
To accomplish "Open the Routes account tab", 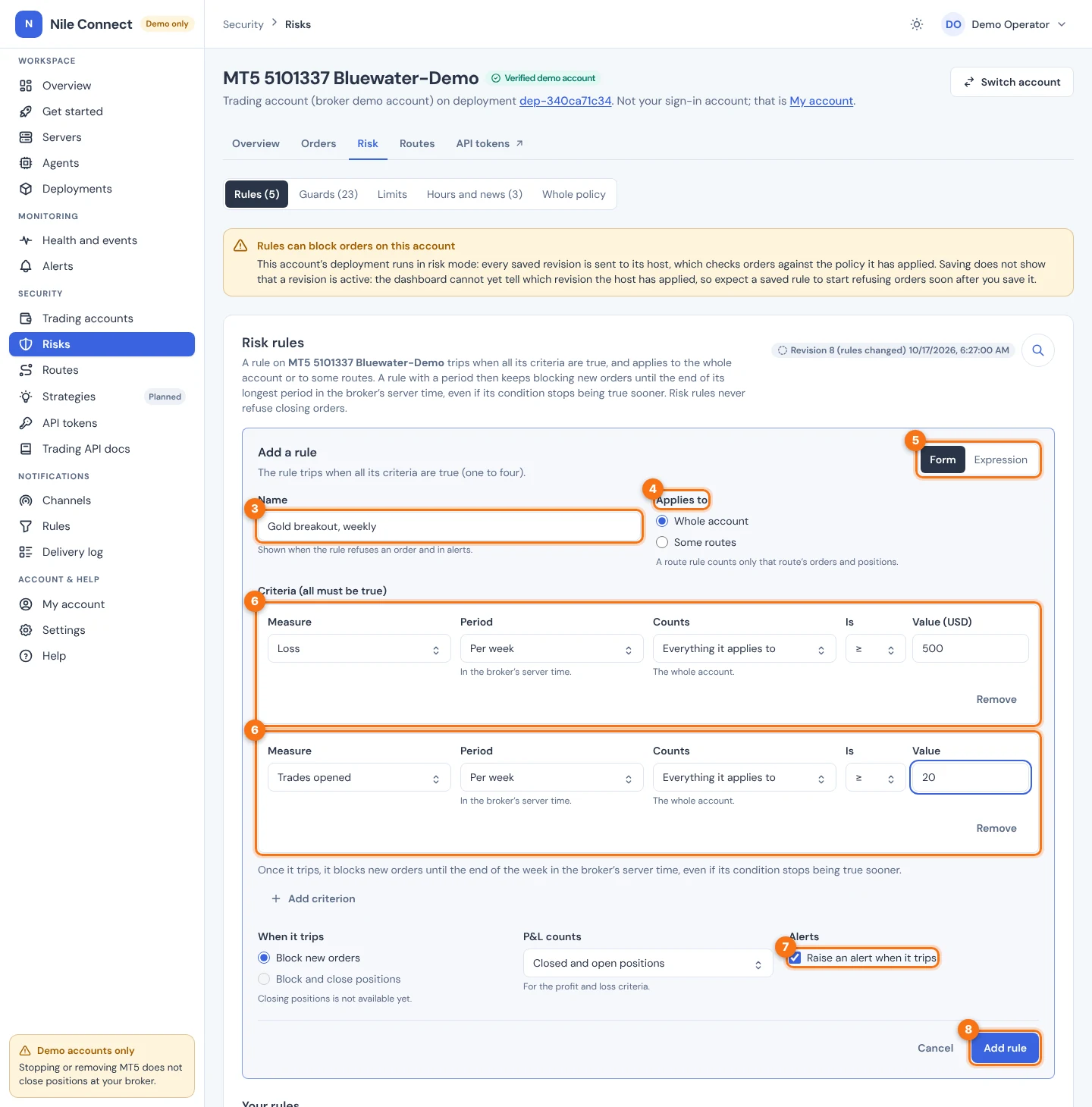I will click(x=417, y=143).
